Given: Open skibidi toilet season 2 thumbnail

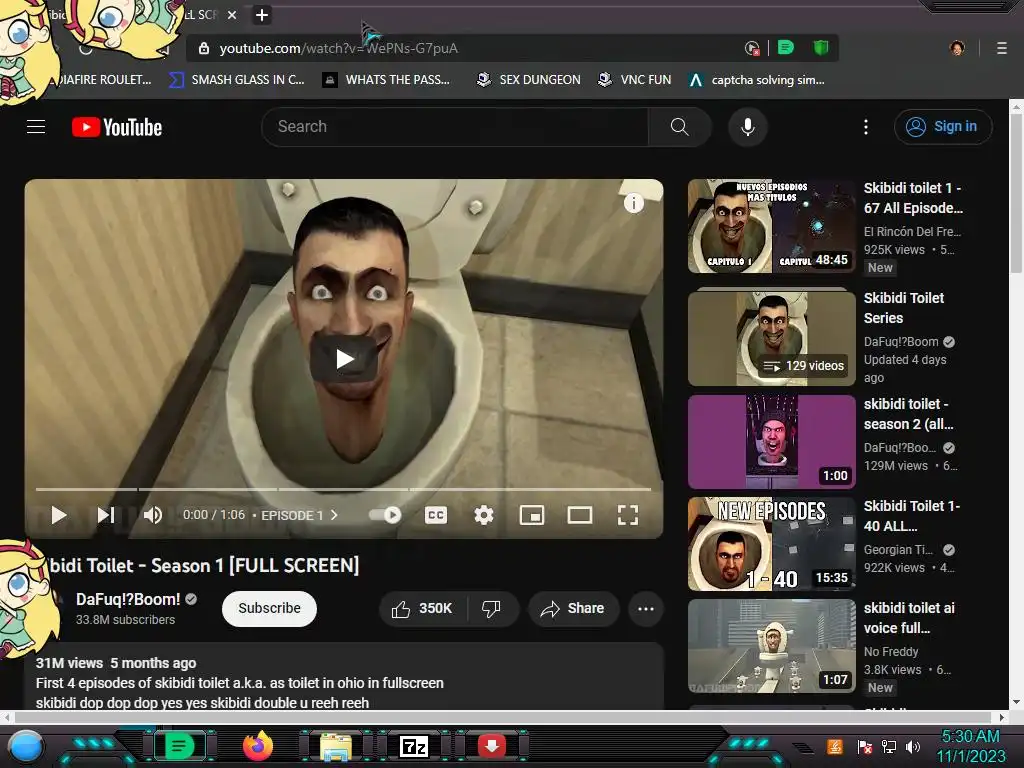Looking at the screenshot, I should [x=771, y=441].
